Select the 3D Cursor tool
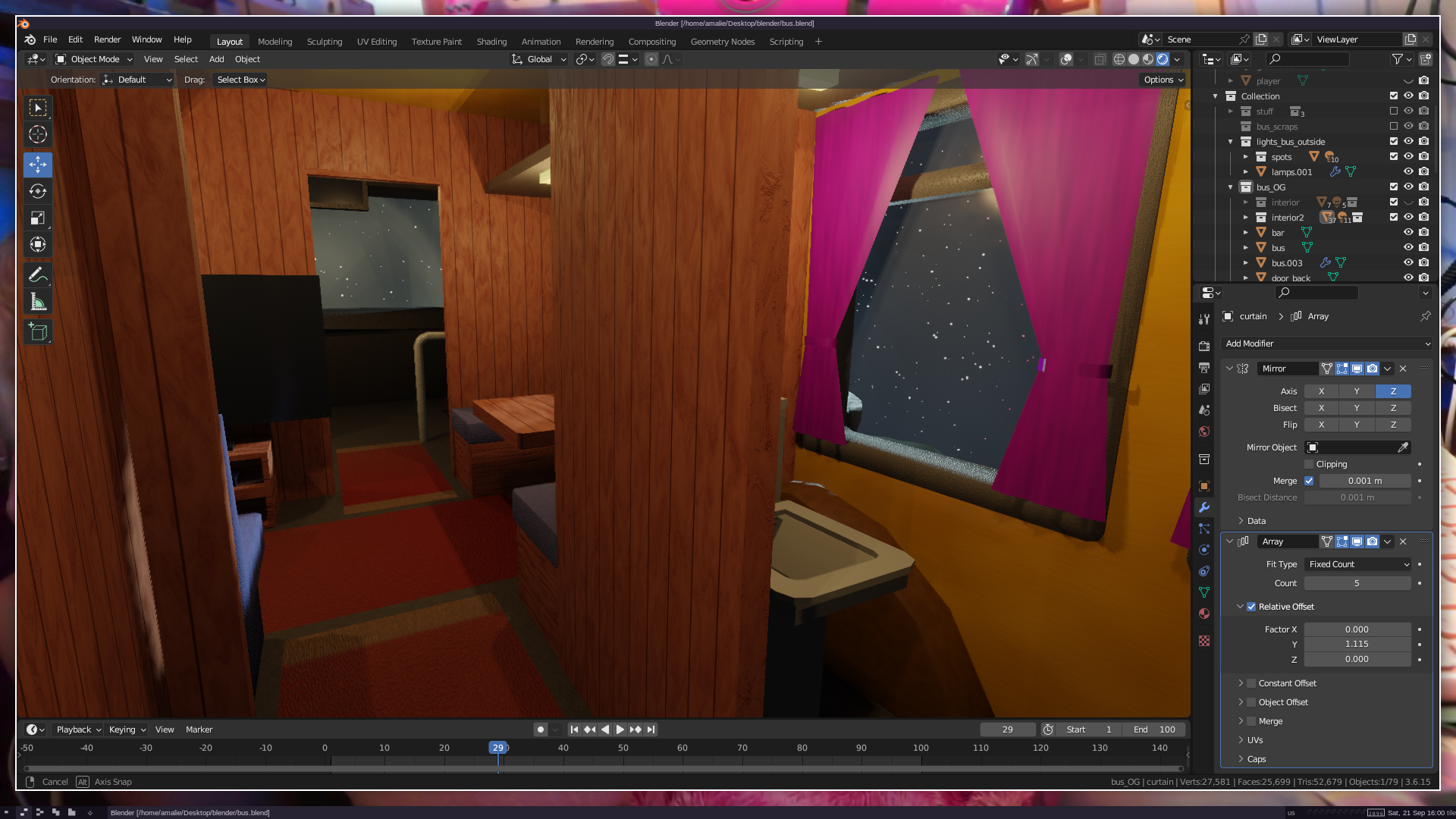Viewport: 1456px width, 819px height. click(38, 135)
